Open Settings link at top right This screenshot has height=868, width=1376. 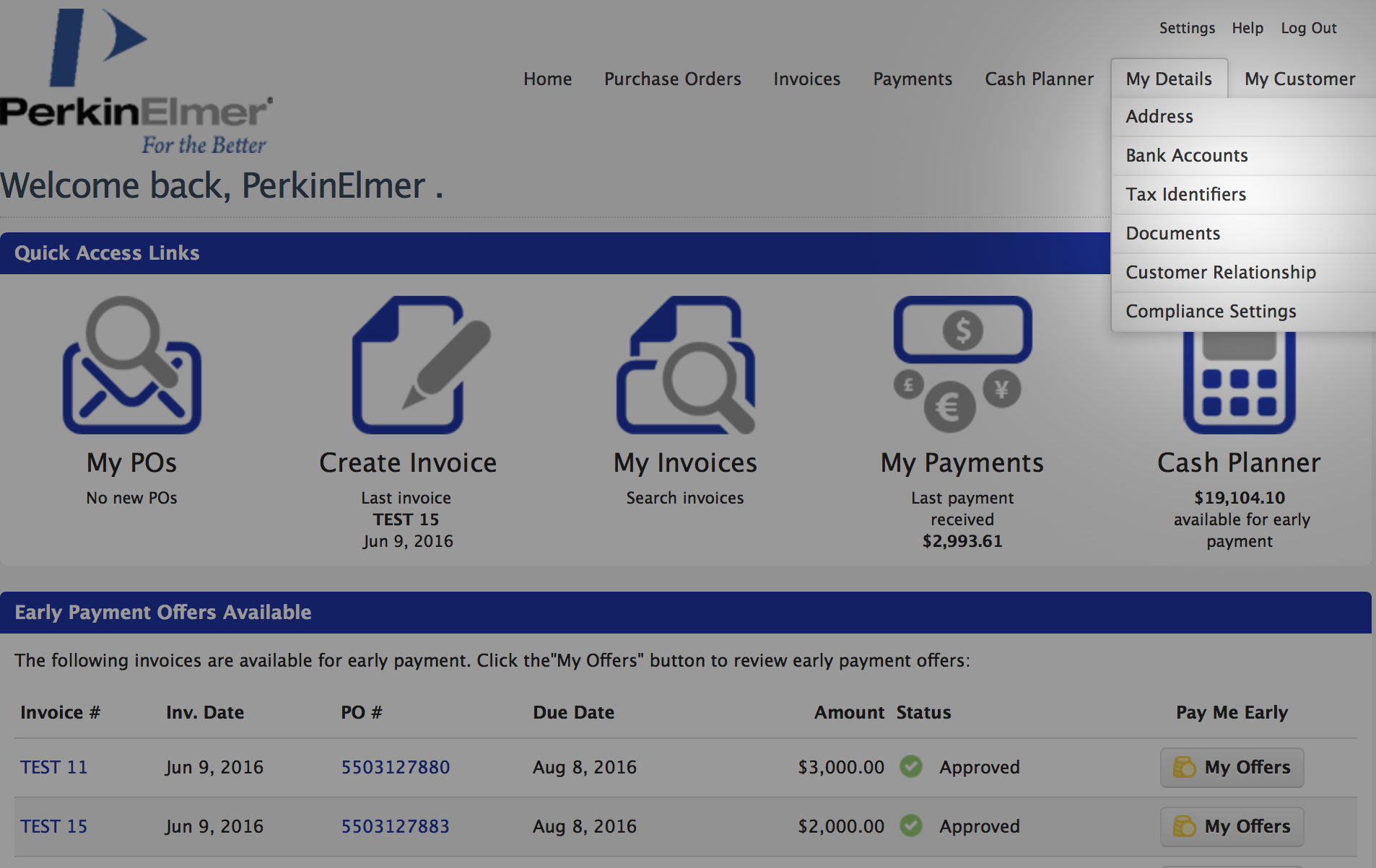(1188, 28)
